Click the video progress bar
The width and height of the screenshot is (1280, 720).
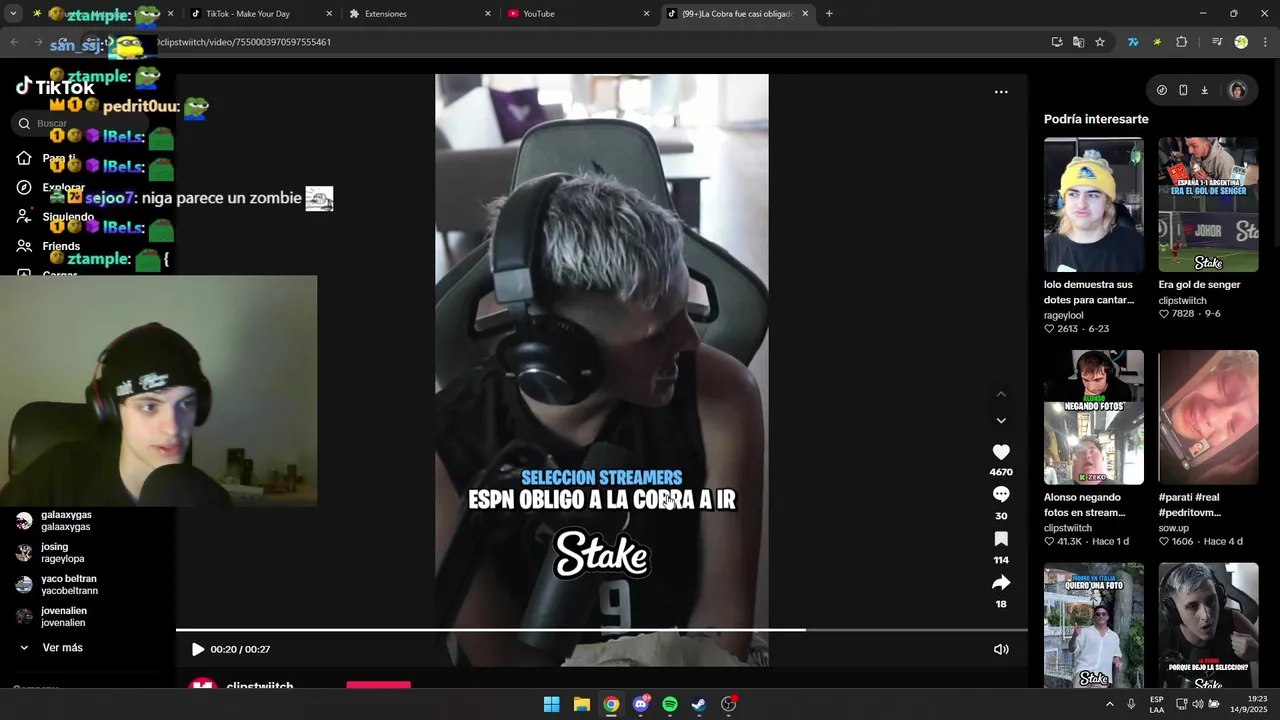(602, 630)
